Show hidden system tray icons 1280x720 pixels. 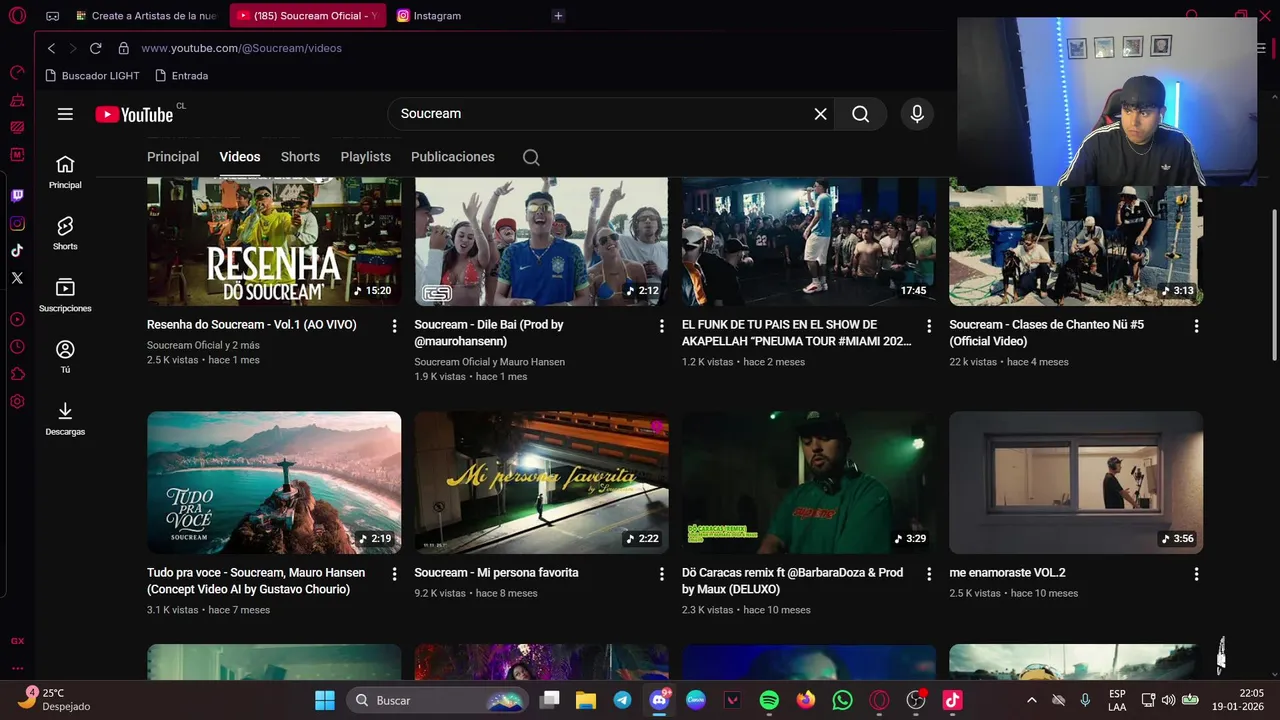1032,700
